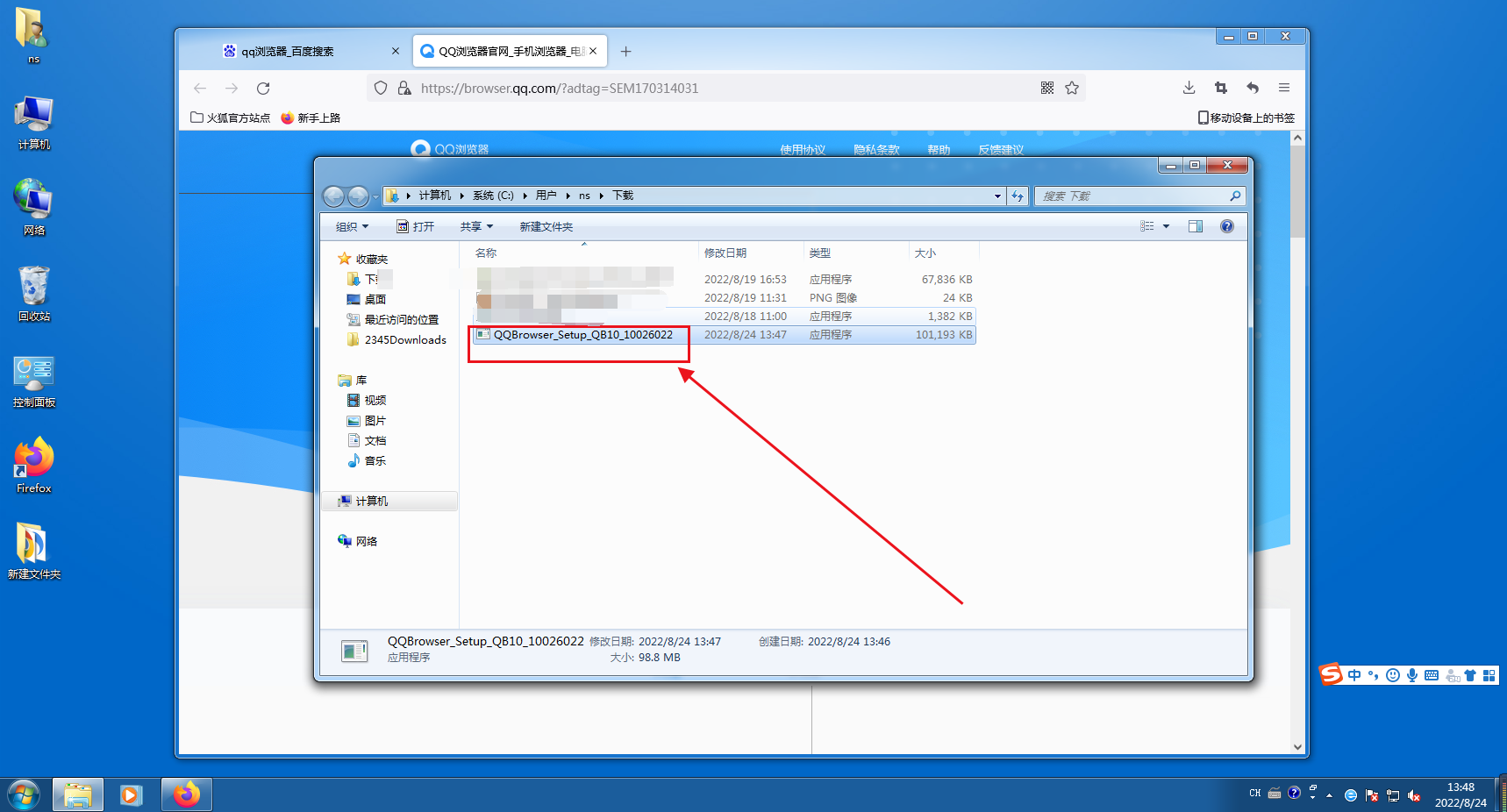Click Firefox desktop shortcut icon

tap(34, 466)
